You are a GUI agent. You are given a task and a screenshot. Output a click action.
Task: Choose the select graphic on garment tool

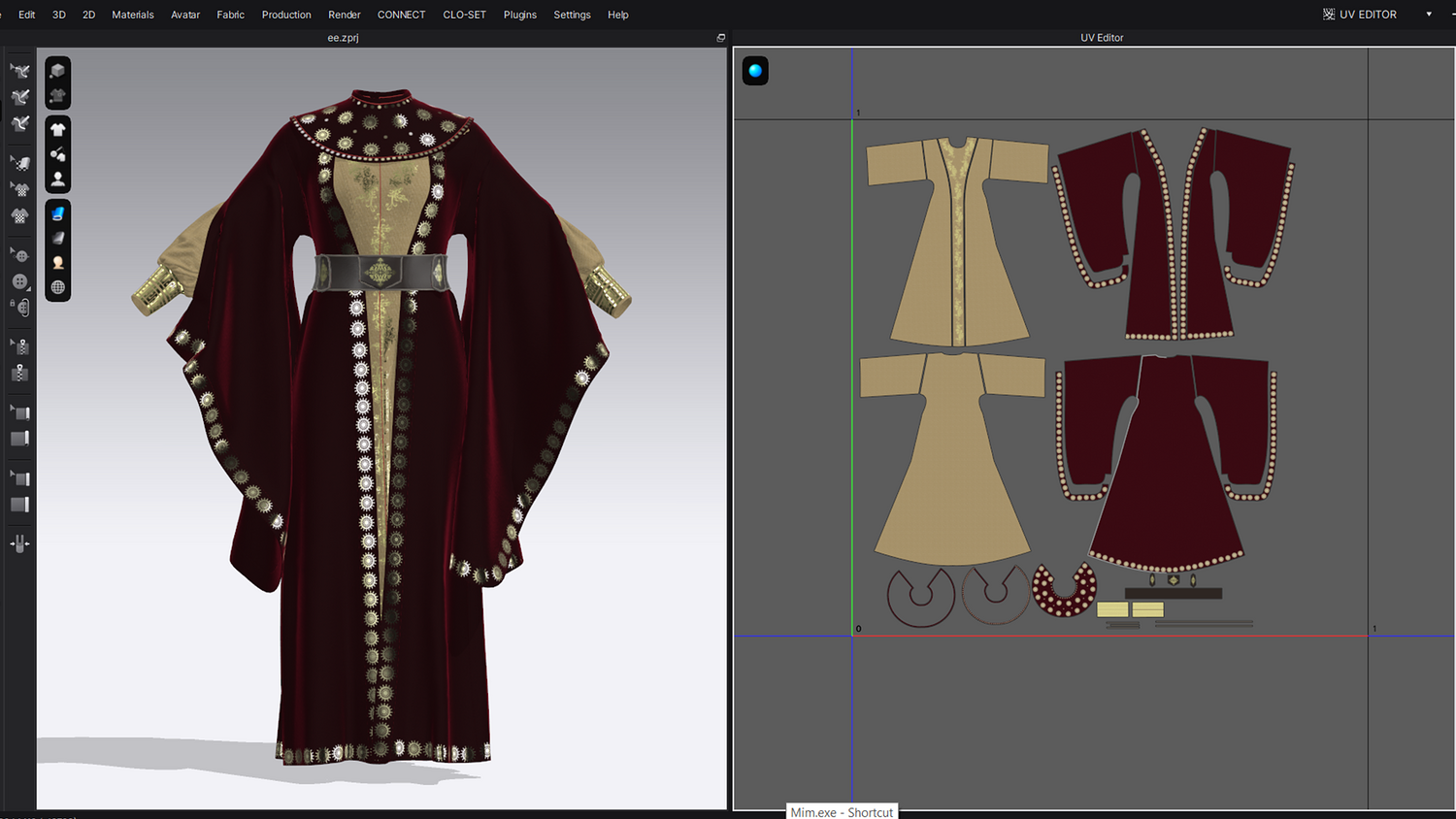[19, 189]
